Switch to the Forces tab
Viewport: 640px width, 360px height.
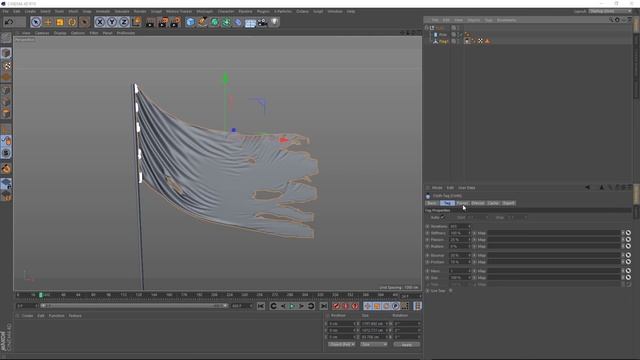pos(462,203)
